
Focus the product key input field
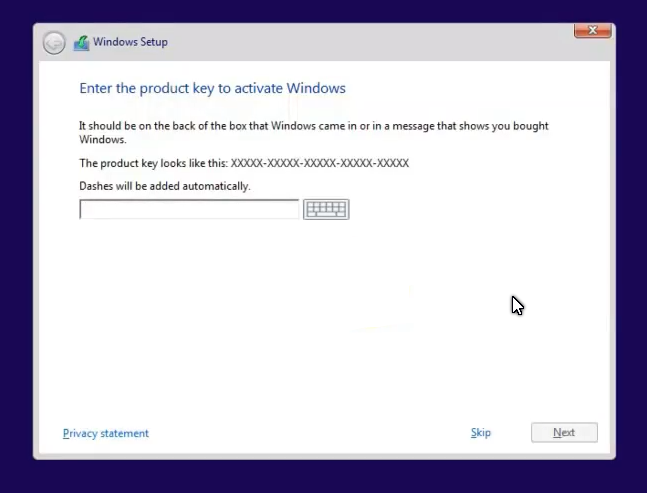click(x=189, y=209)
